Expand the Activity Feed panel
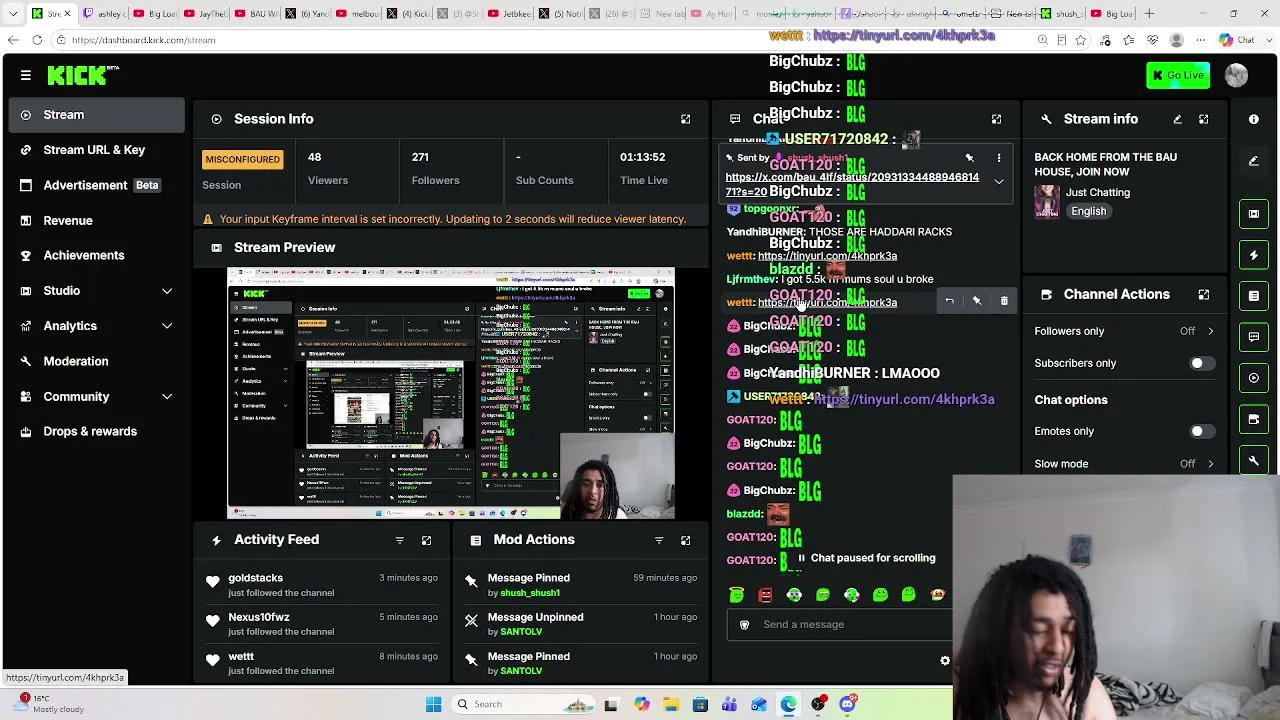The width and height of the screenshot is (1280, 720). coord(427,541)
